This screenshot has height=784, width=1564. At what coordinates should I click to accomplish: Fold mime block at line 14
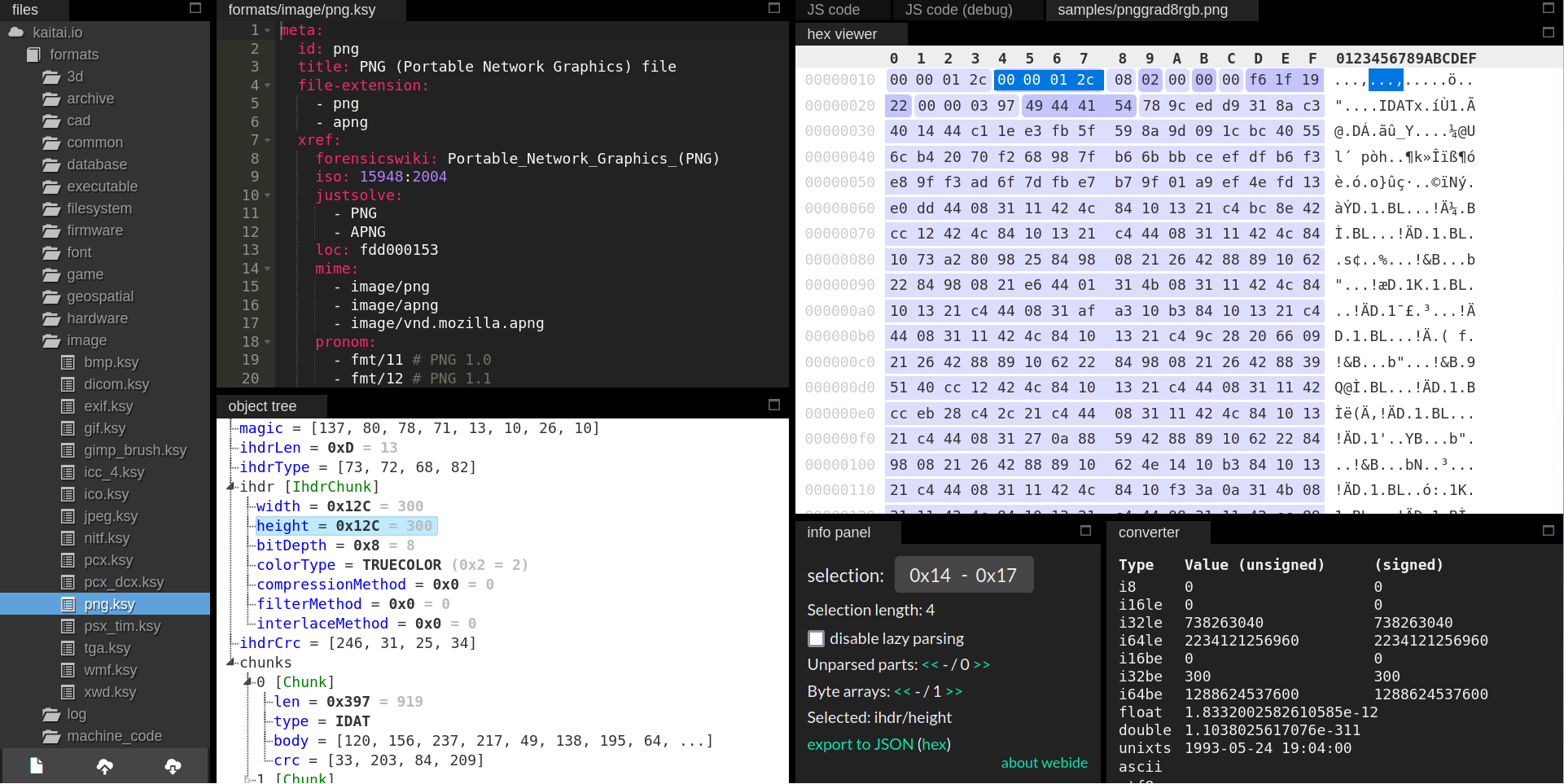(267, 269)
